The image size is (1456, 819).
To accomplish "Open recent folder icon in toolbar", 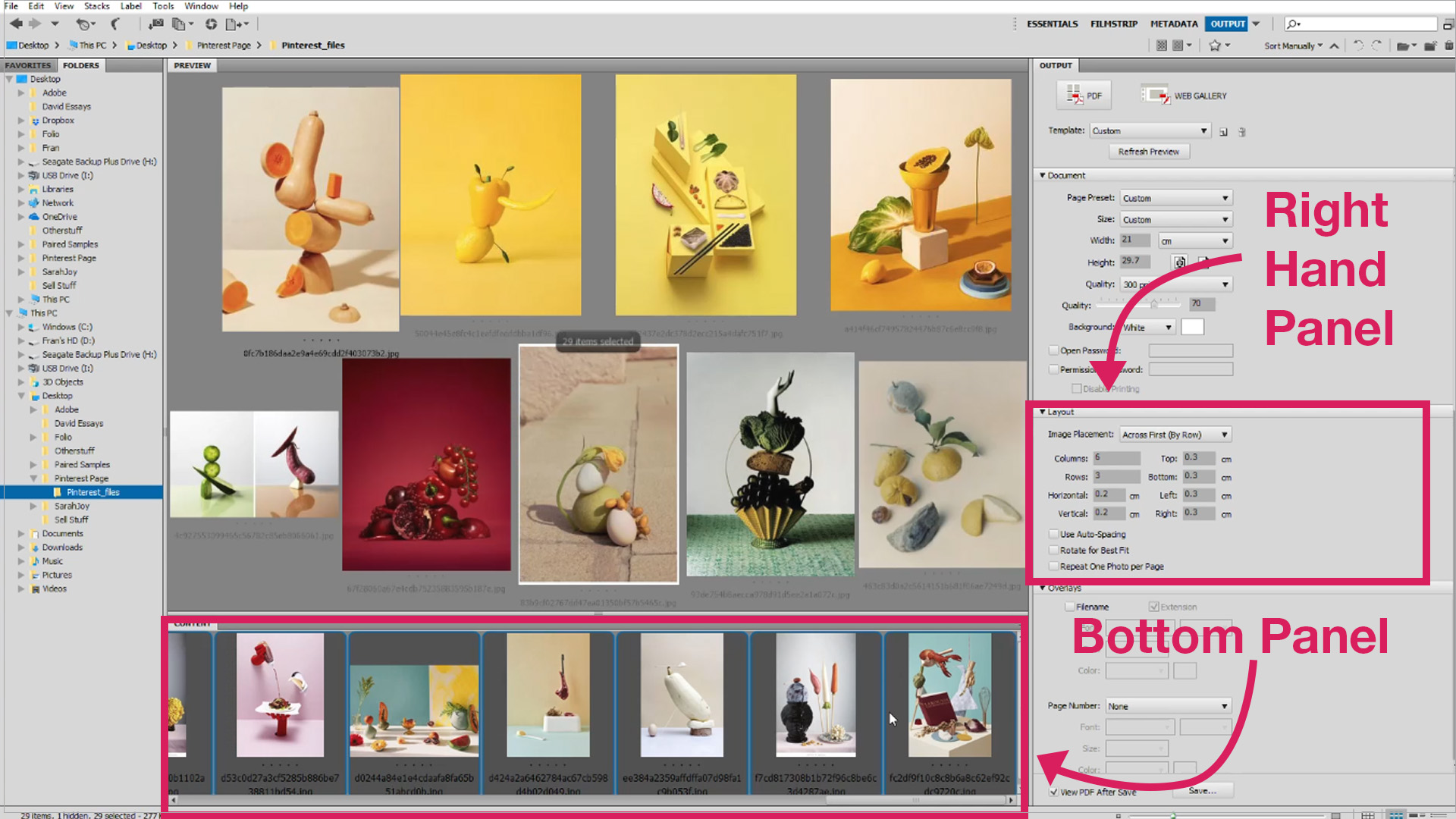I will [1406, 45].
